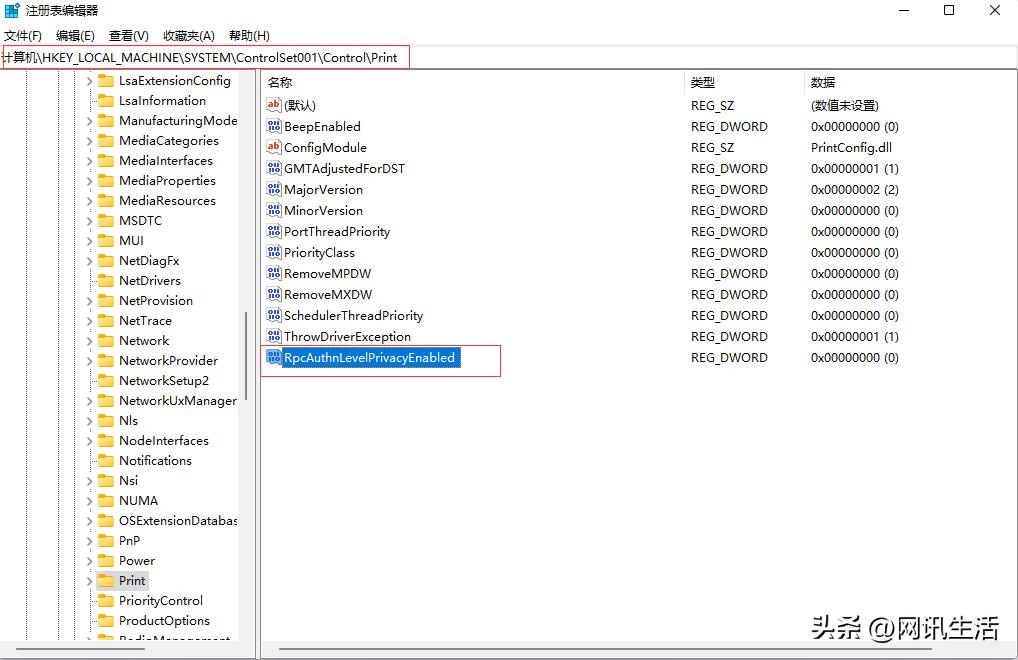Select the RemoveMPDW value row
Viewport: 1018px width, 660px height.
click(x=320, y=273)
